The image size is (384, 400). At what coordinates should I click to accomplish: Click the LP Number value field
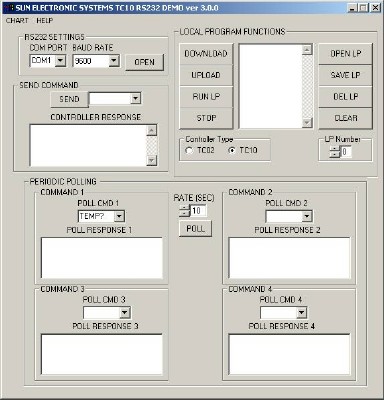346,152
